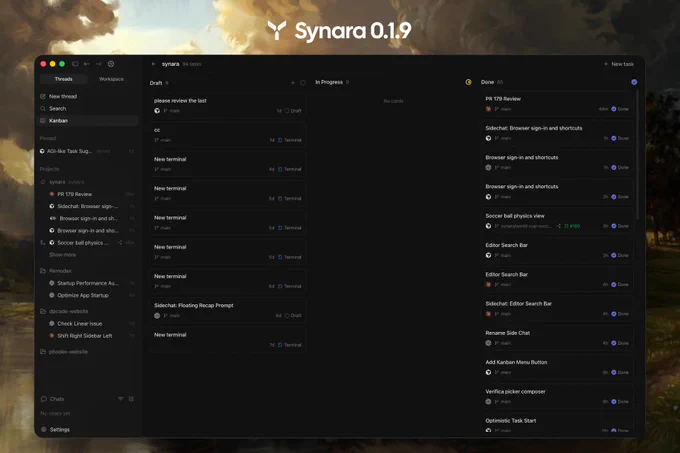Click the Done column vertical scrollbar

pos(637,156)
